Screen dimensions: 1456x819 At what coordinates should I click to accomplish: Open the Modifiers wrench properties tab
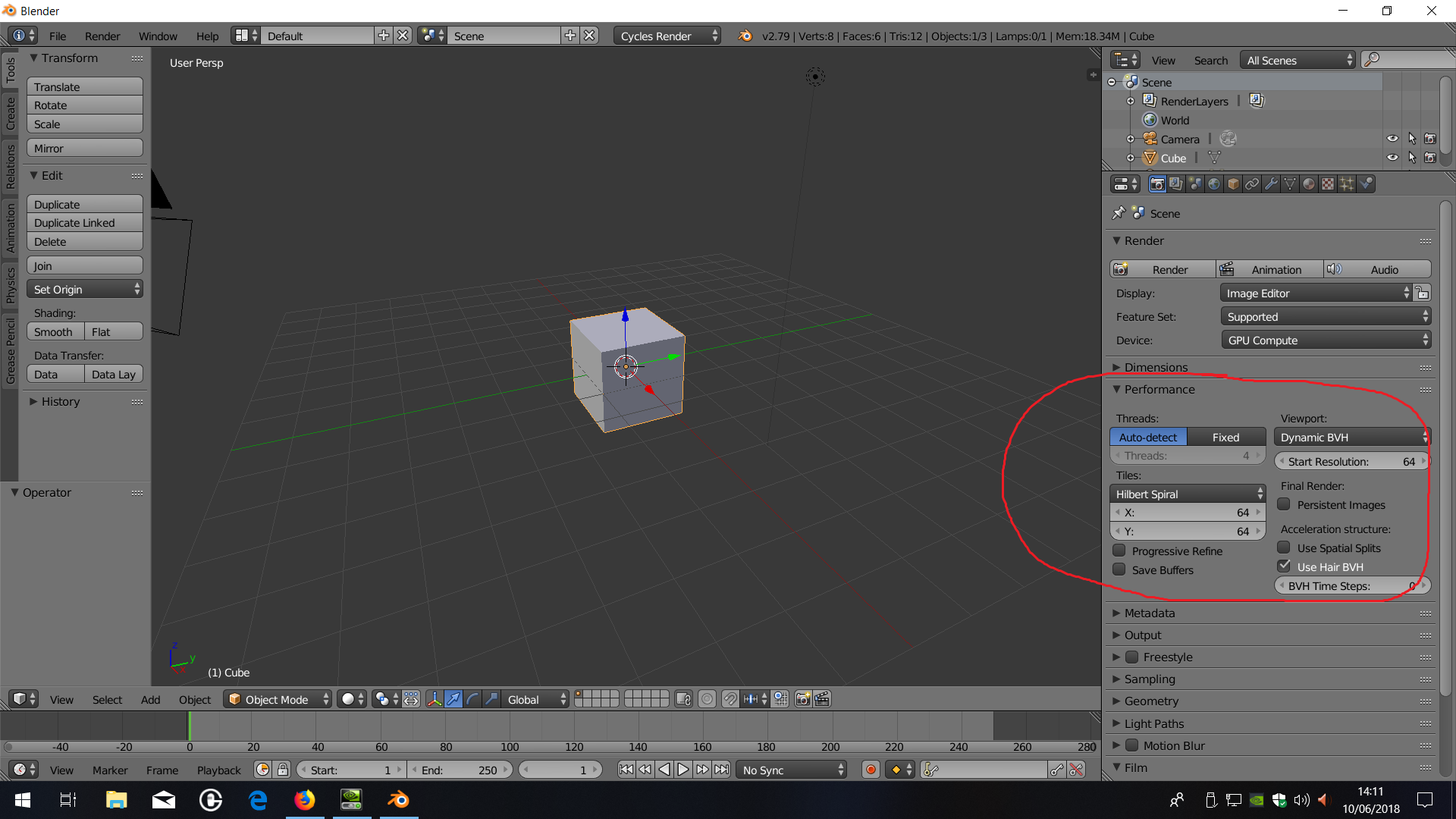pos(1271,184)
